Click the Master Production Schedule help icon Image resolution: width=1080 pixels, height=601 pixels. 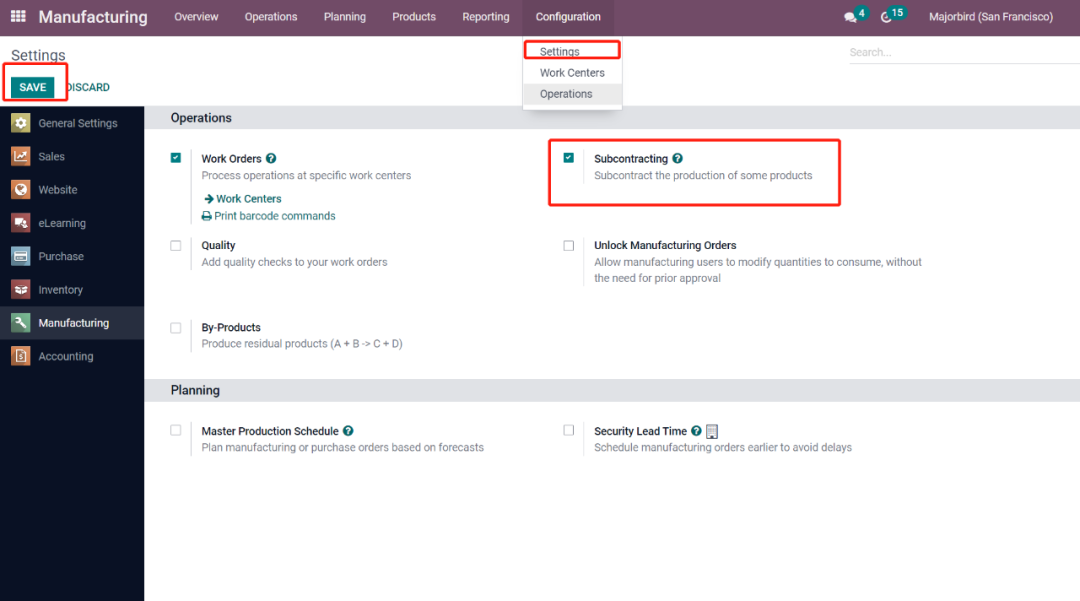348,431
